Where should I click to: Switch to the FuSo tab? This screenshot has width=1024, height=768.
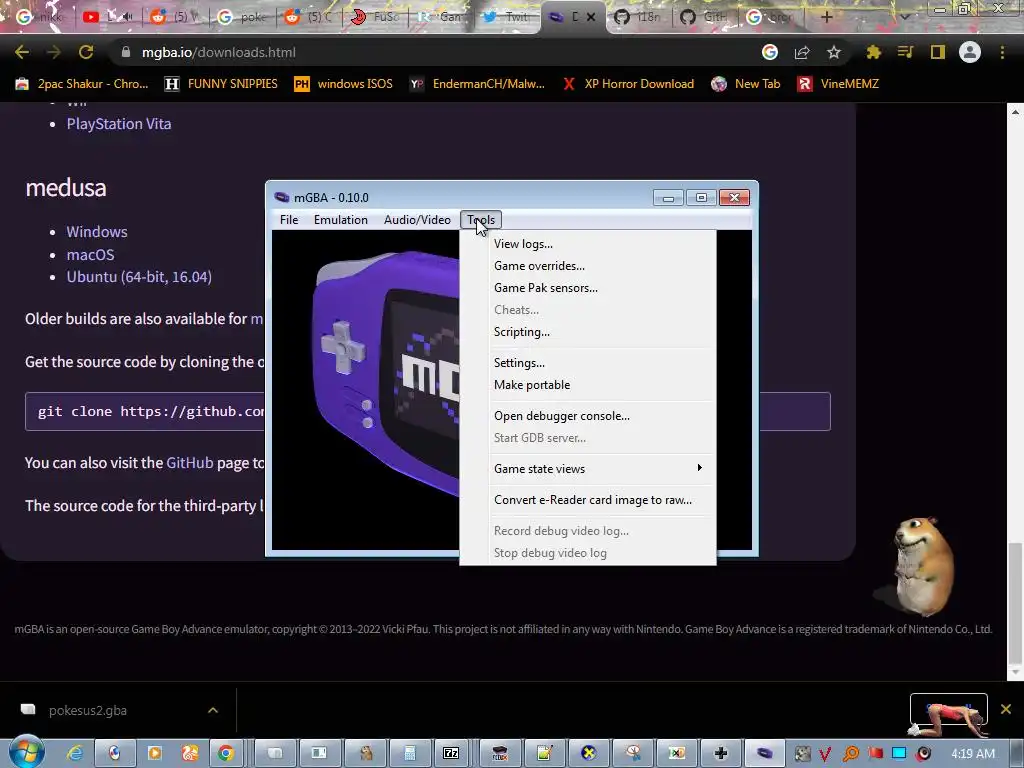[x=376, y=17]
